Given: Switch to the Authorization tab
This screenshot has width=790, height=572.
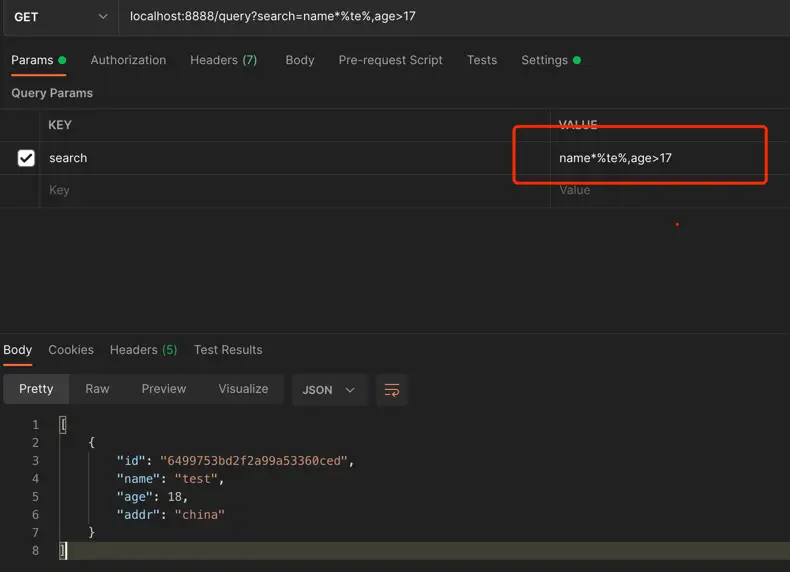Looking at the screenshot, I should (128, 60).
